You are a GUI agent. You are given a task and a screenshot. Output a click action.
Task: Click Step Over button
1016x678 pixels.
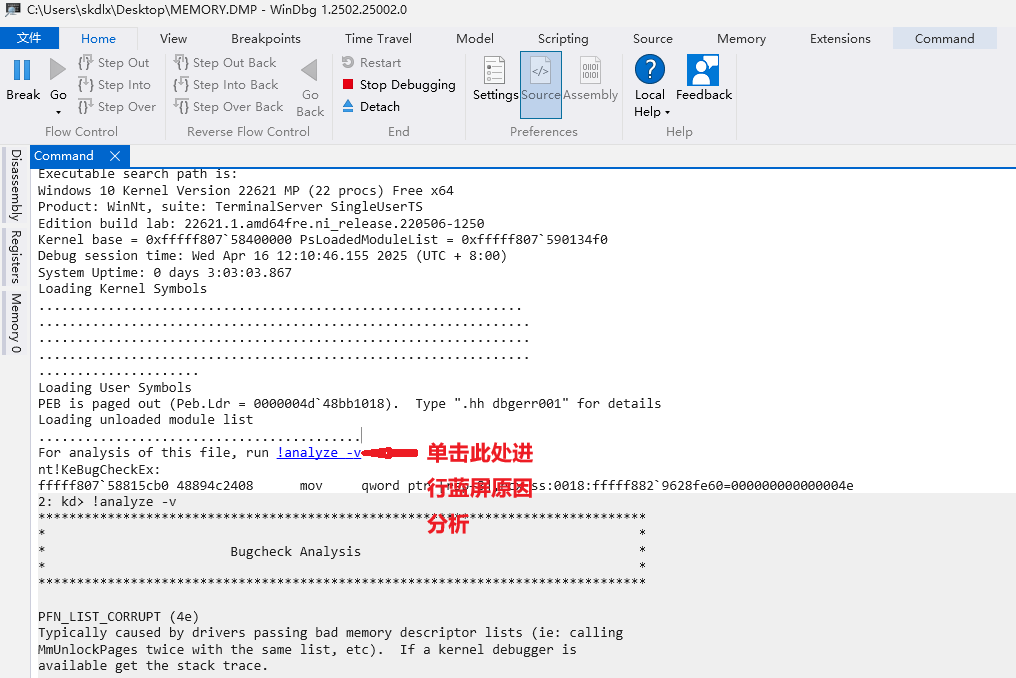(x=117, y=106)
